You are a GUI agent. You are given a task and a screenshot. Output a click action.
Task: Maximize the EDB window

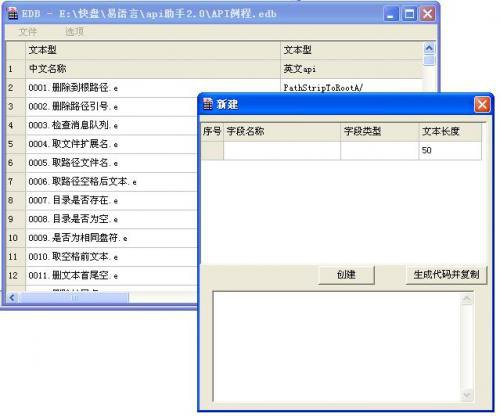pyautogui.click(x=409, y=14)
